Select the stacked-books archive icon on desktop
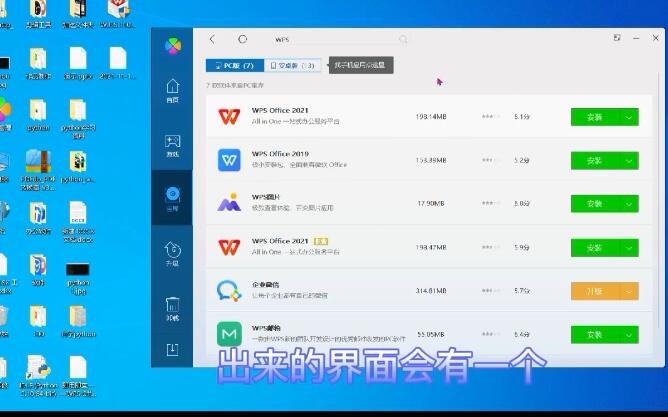 [38, 162]
